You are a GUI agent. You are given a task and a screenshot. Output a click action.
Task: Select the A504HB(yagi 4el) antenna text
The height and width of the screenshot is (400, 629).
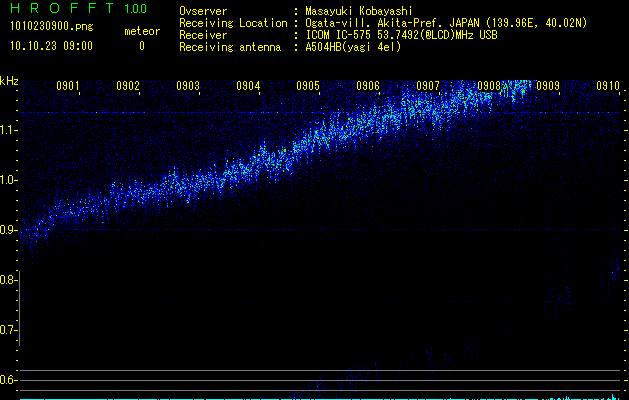pos(353,47)
